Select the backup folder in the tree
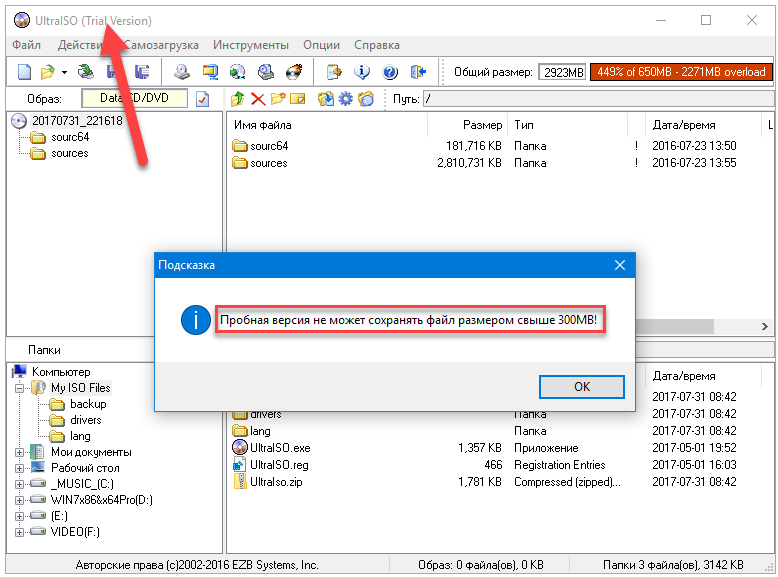The width and height of the screenshot is (778, 577). point(88,404)
